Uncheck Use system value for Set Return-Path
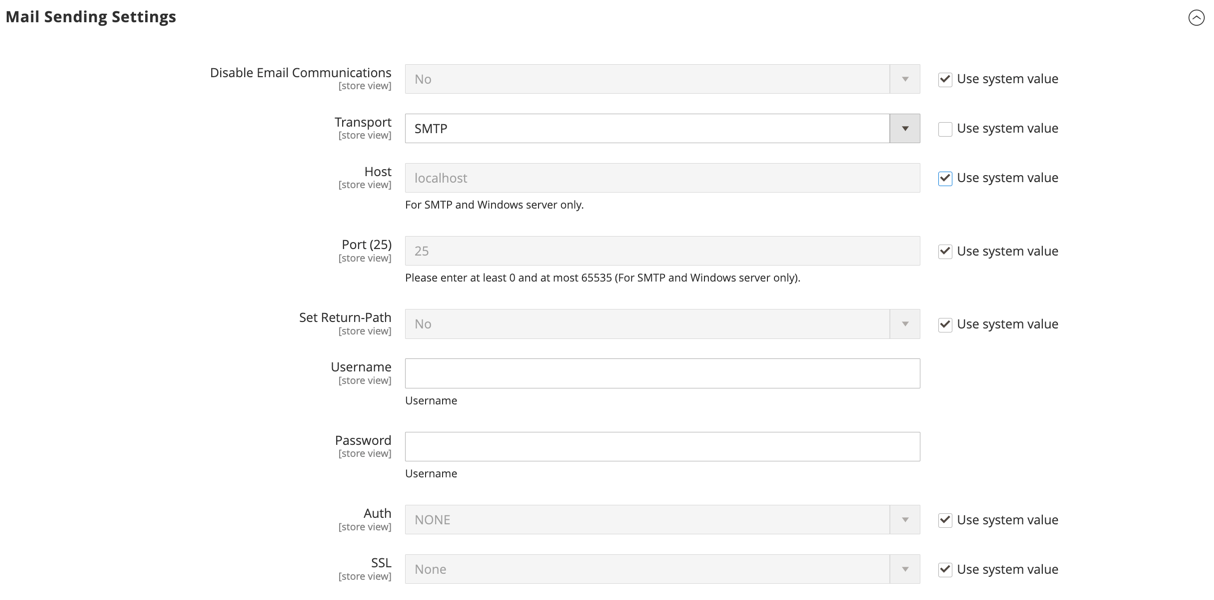This screenshot has height=600, width=1214. [x=945, y=324]
